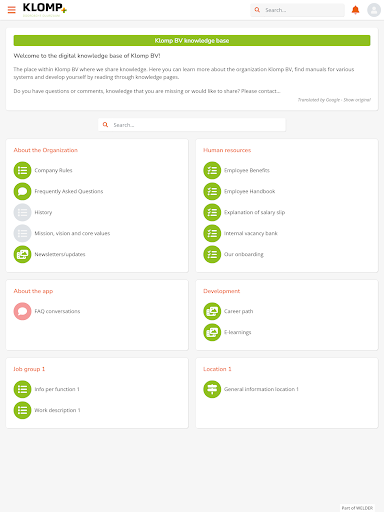Click the FAQ conversations pink chat icon
The width and height of the screenshot is (384, 512).
click(x=22, y=311)
